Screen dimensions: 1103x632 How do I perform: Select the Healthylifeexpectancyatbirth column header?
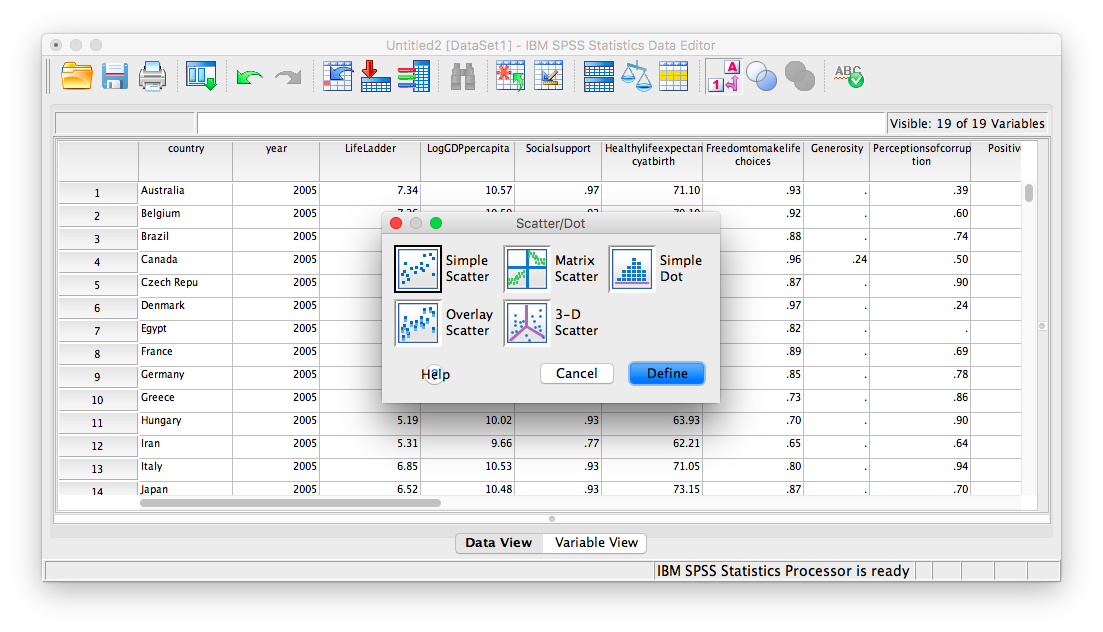pos(652,160)
